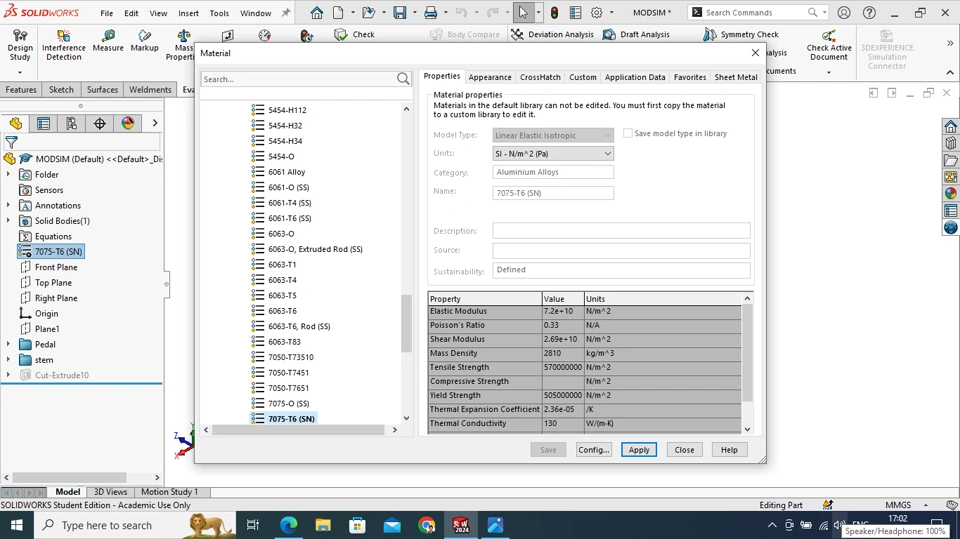Open the Insert menu
This screenshot has width=960, height=539.
(x=189, y=13)
